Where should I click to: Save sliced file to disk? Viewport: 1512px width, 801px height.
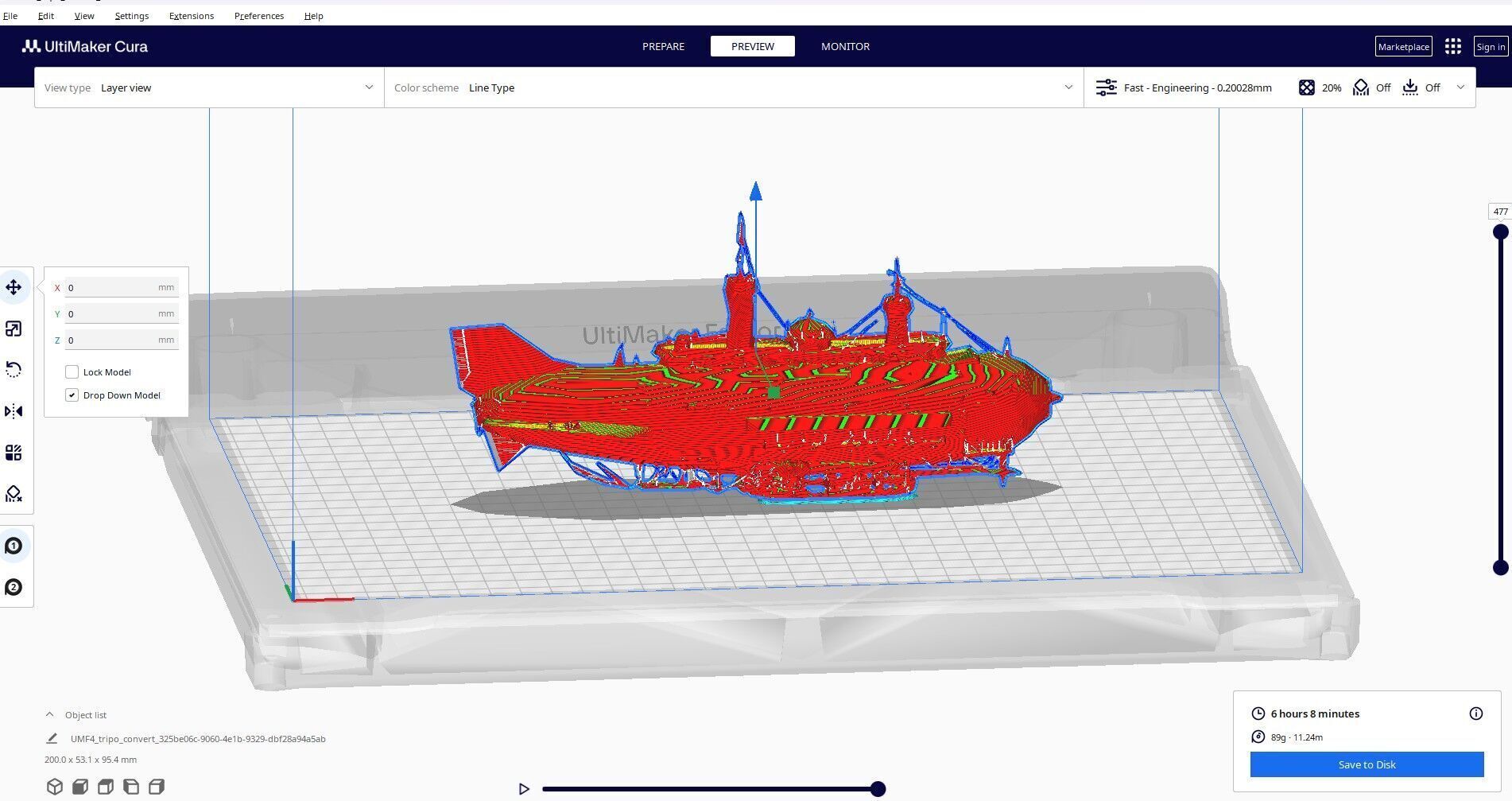(x=1367, y=764)
